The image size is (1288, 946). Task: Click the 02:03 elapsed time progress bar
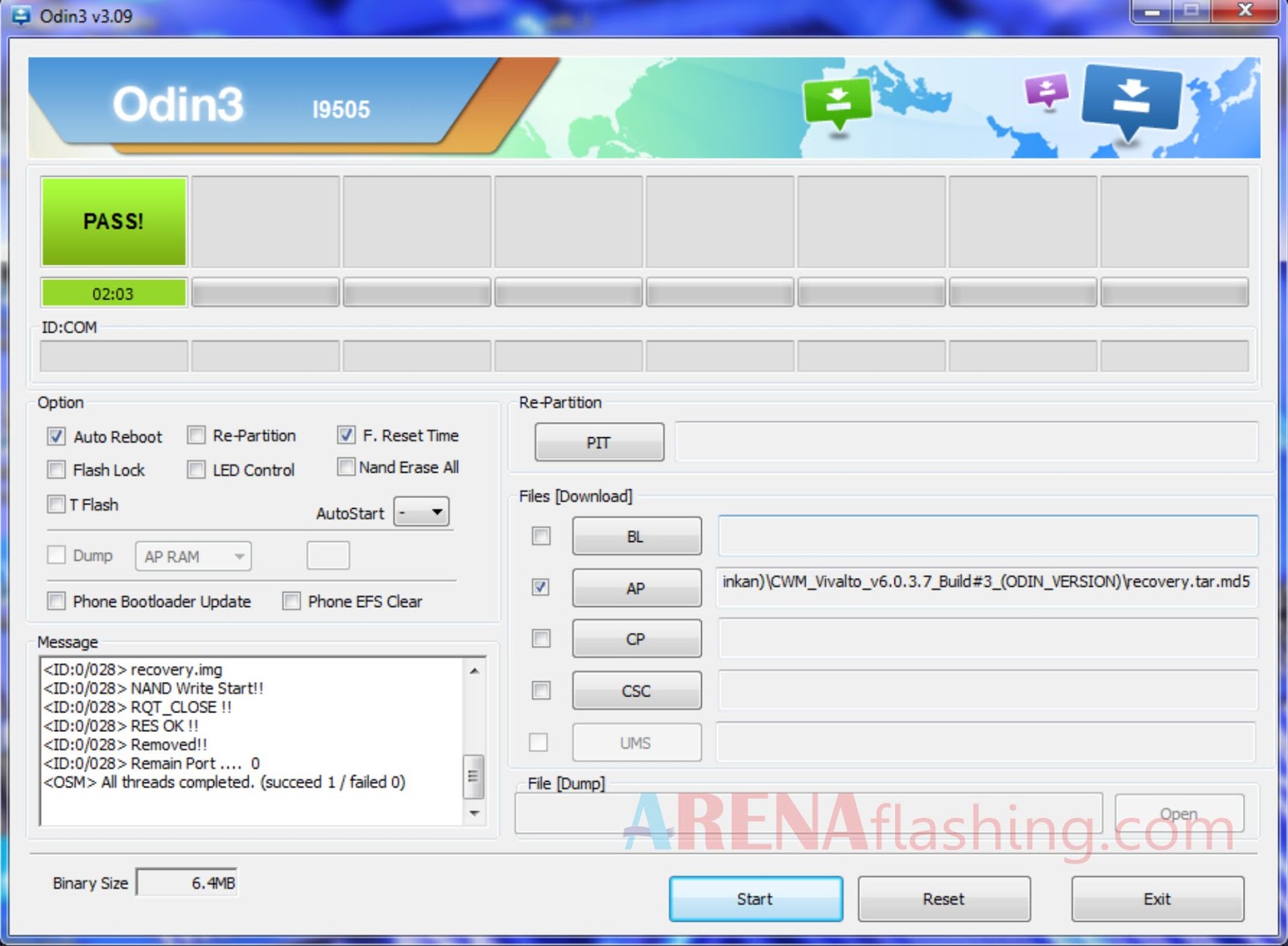point(114,293)
